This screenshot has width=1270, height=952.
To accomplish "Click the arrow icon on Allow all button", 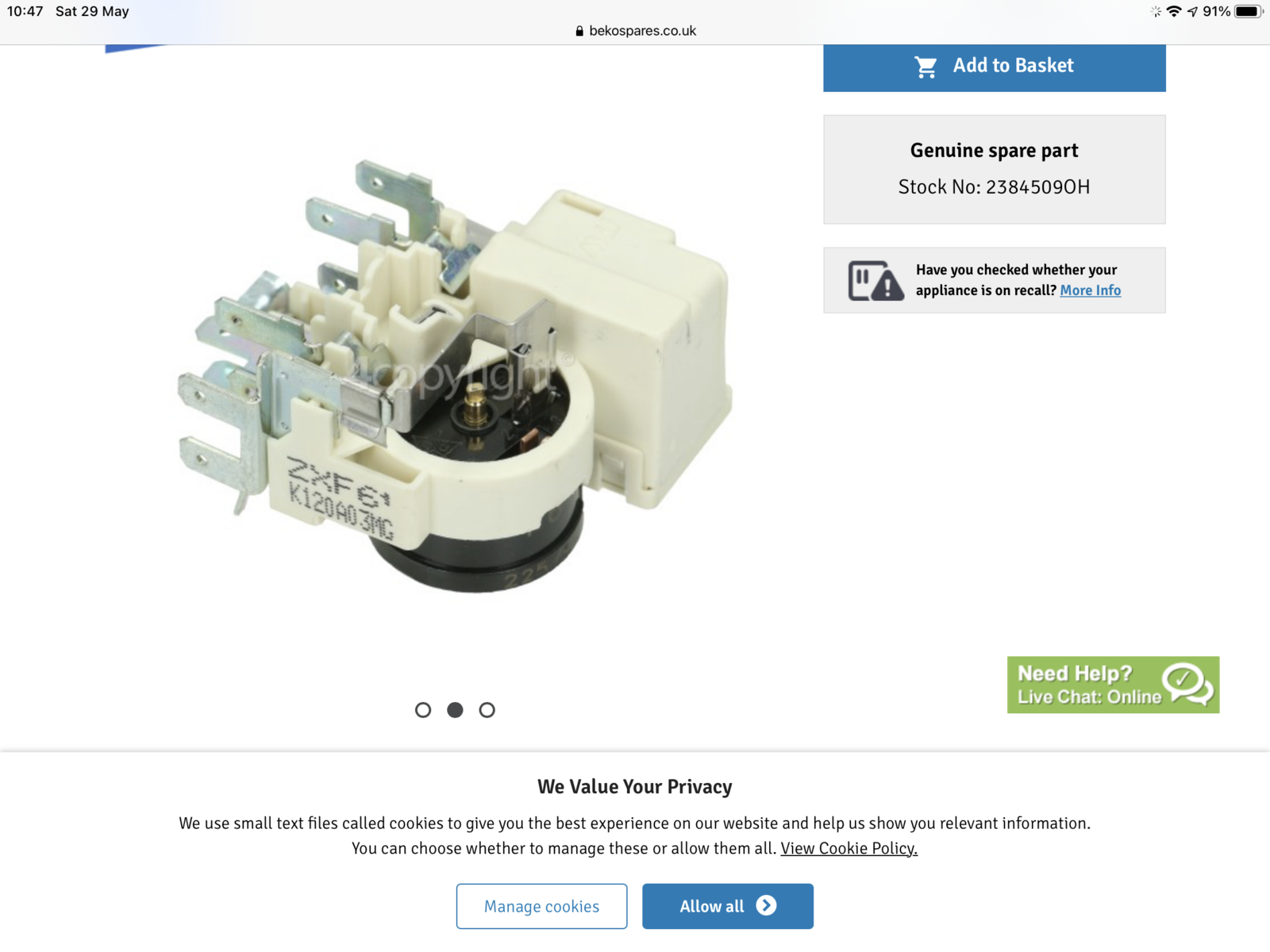I will [766, 905].
